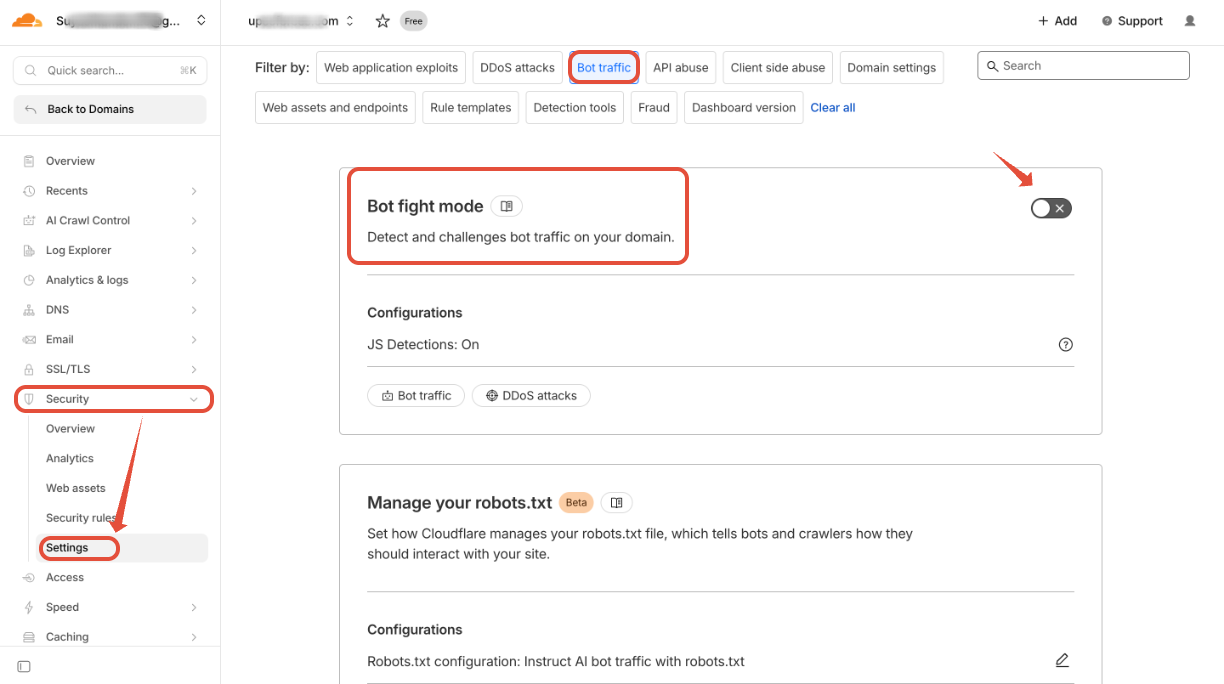This screenshot has height=684, width=1224.
Task: Click Back to Domains button
Action: [110, 109]
